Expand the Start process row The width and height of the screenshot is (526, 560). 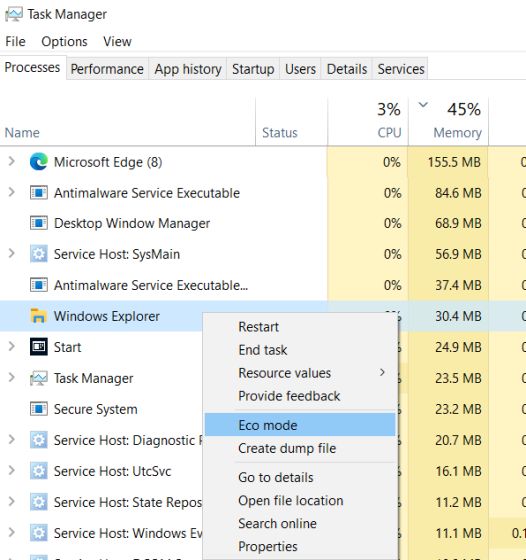(11, 346)
